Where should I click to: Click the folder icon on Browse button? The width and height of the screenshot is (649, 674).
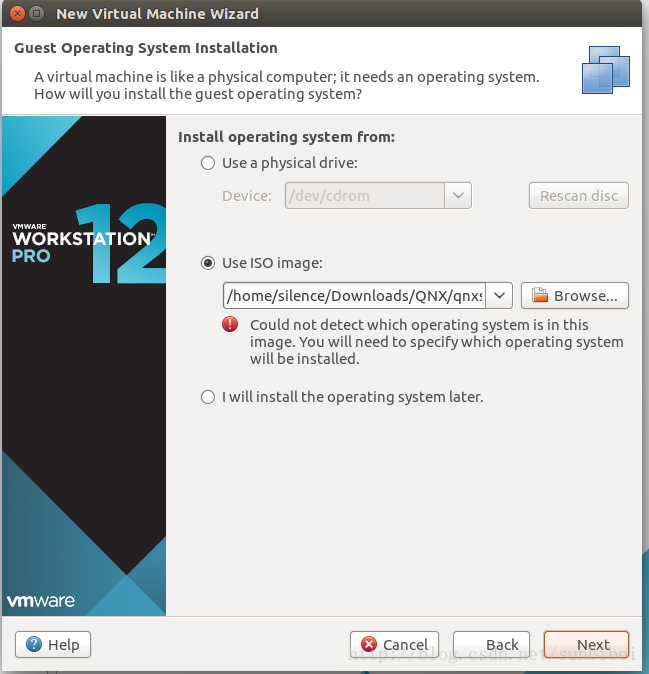pyautogui.click(x=540, y=295)
